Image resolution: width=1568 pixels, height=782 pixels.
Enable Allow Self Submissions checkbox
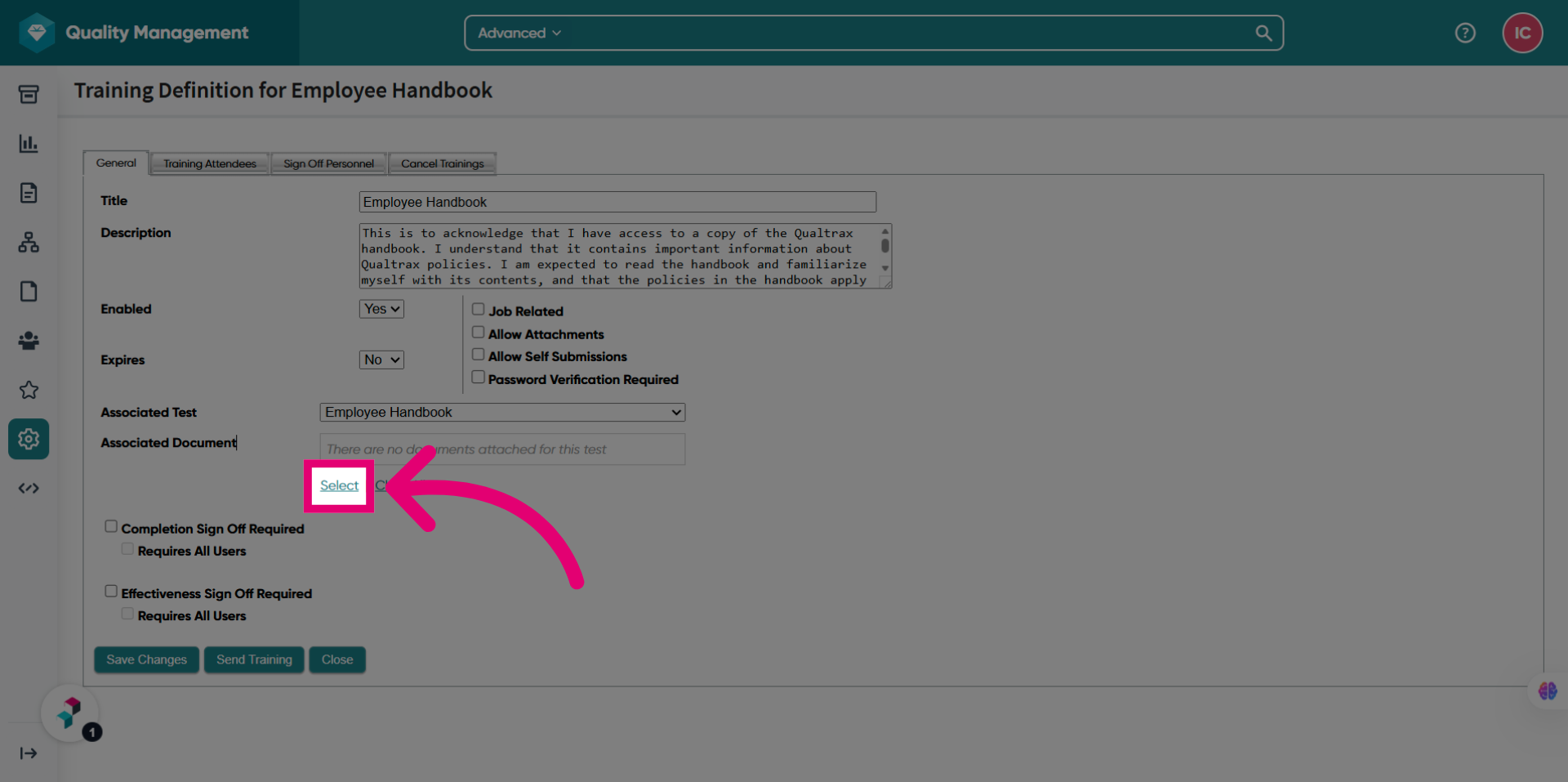coord(478,354)
